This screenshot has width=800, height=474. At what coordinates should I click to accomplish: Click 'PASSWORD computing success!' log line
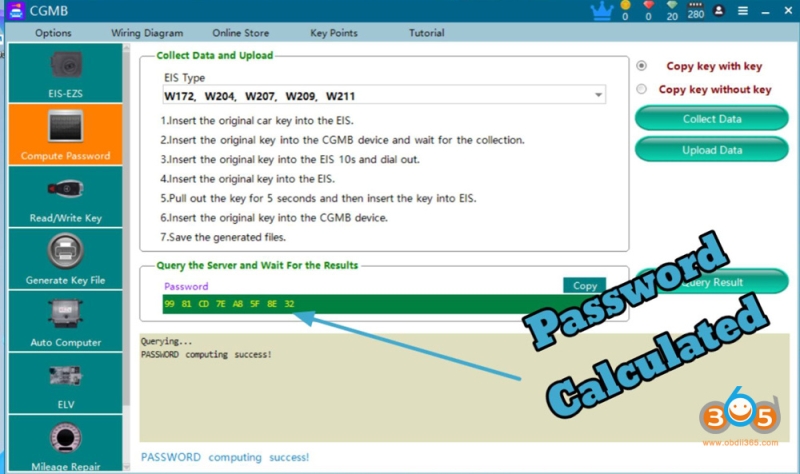click(206, 354)
